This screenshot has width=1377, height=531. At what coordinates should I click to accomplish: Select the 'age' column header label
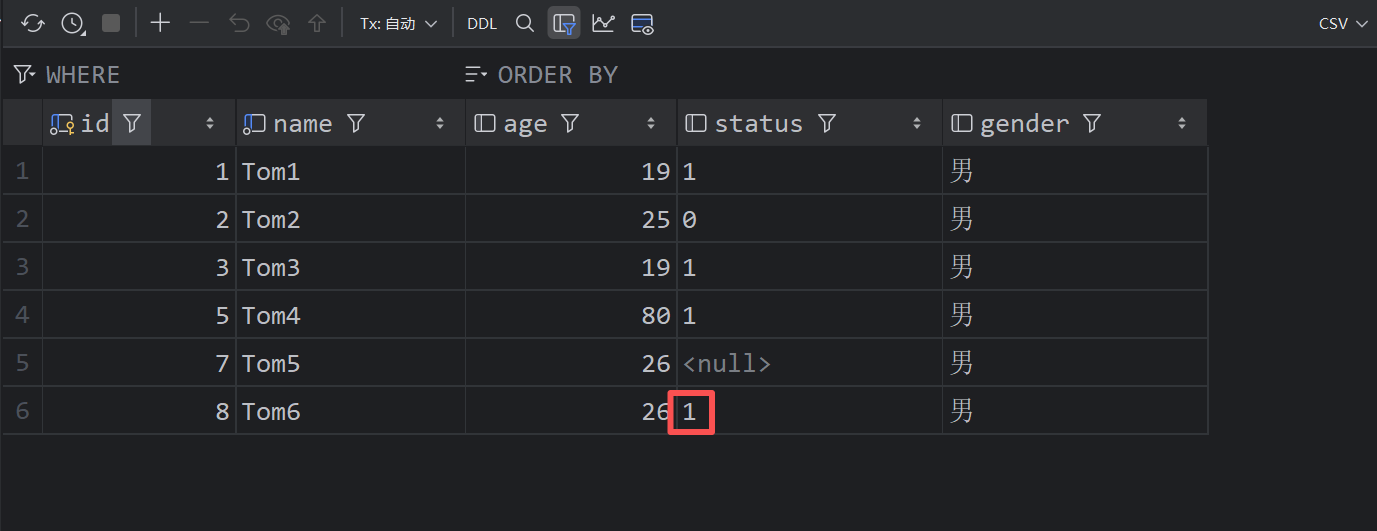pyautogui.click(x=525, y=123)
